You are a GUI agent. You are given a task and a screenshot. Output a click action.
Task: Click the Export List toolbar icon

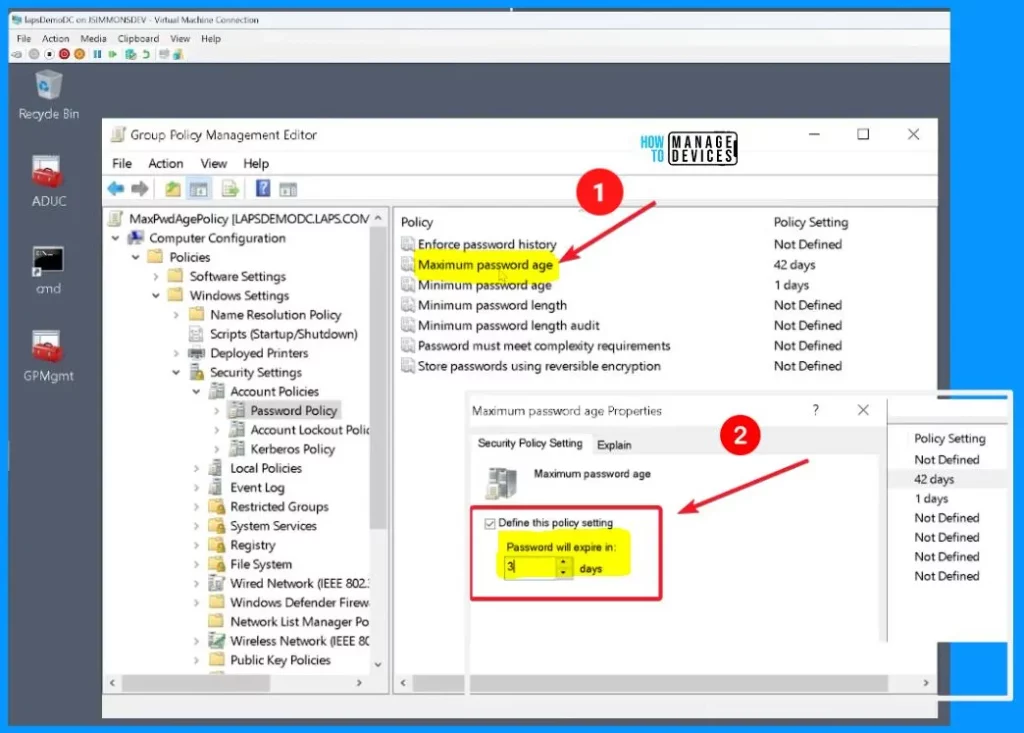(230, 189)
